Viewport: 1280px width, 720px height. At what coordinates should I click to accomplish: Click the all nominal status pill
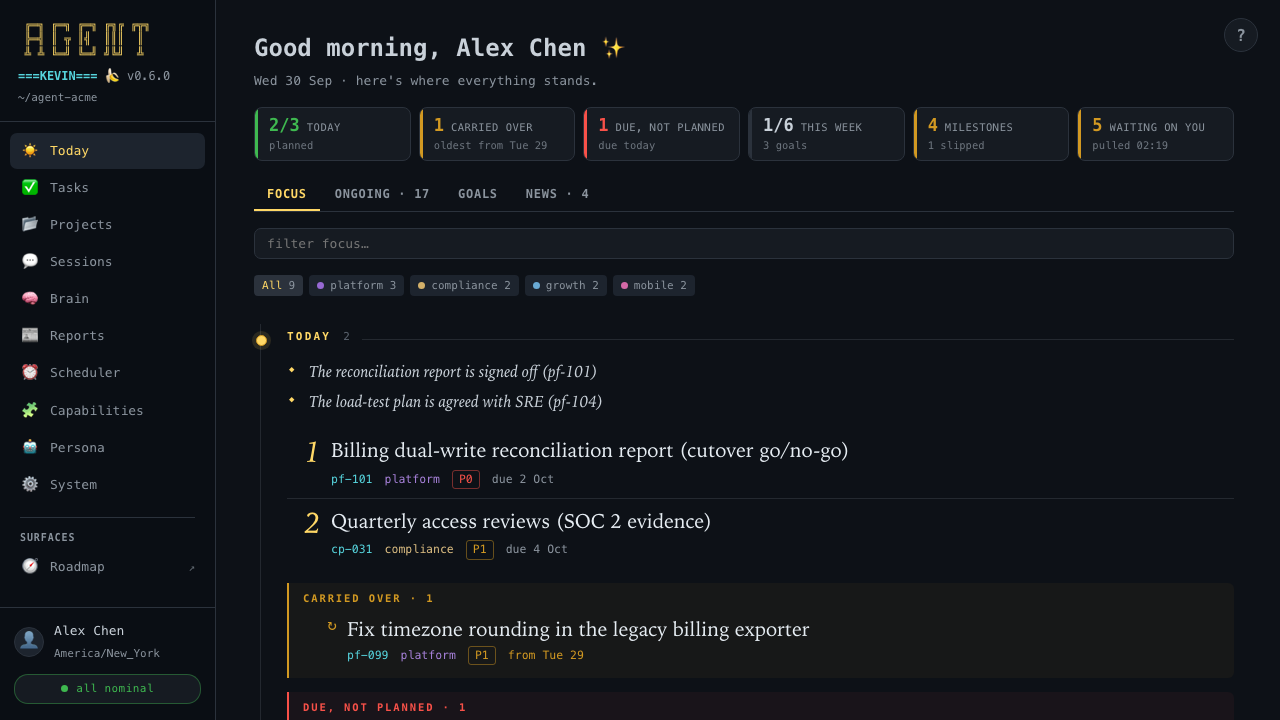tap(107, 689)
